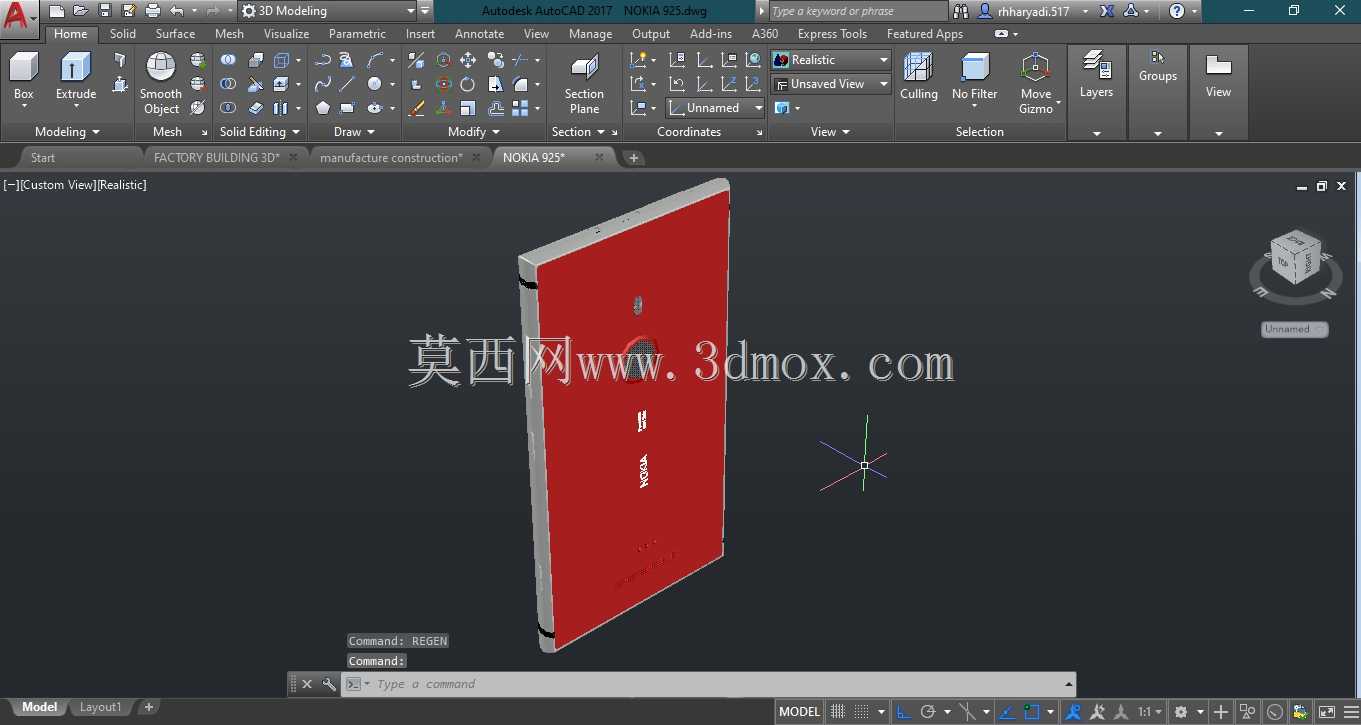This screenshot has height=725, width=1361.
Task: Add a new drawing tab
Action: coord(634,158)
